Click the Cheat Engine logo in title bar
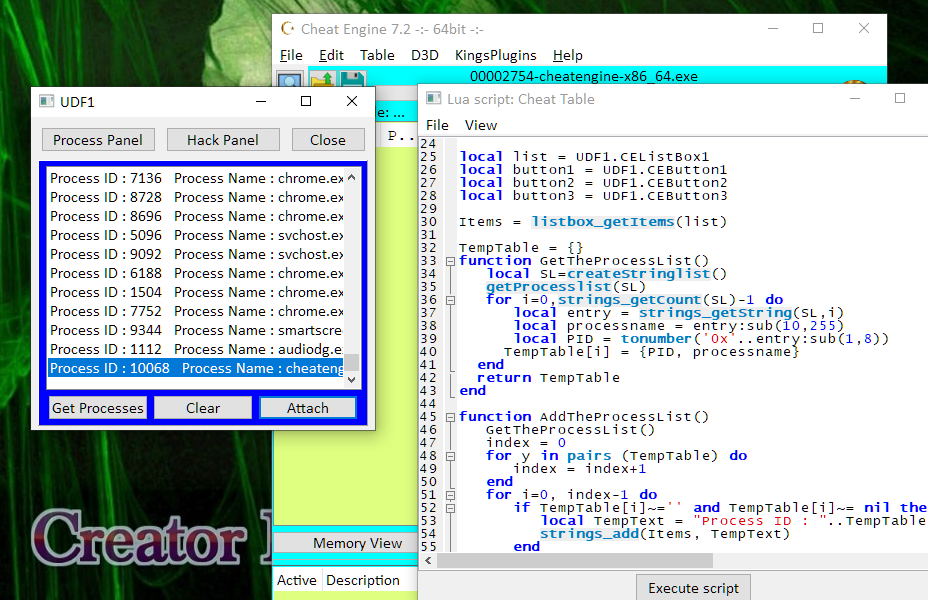 287,29
